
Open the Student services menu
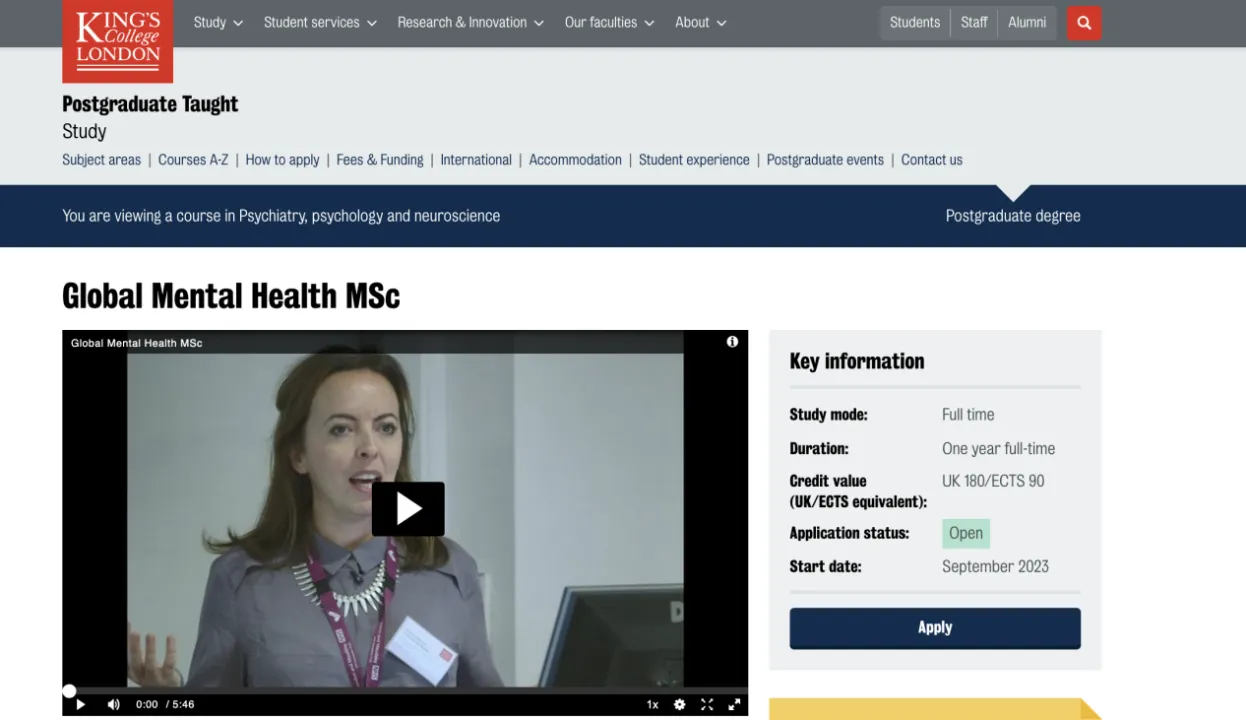pos(320,22)
